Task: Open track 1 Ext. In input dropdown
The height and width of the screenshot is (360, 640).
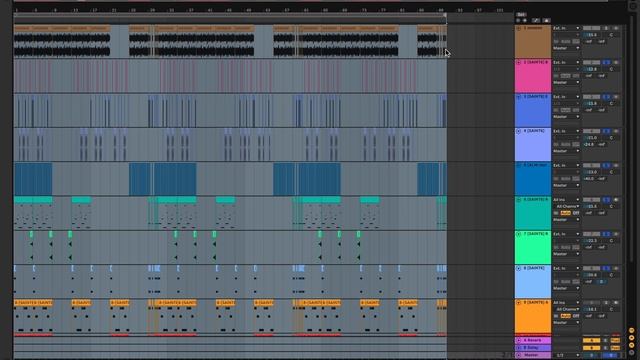Action: tap(566, 28)
